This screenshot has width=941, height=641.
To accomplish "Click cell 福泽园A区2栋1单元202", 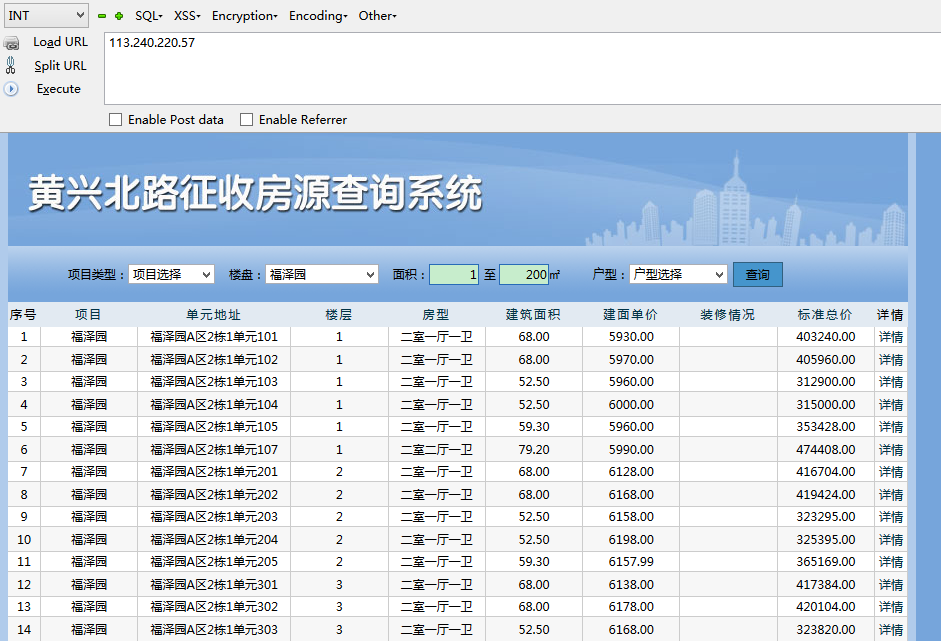I will [214, 495].
